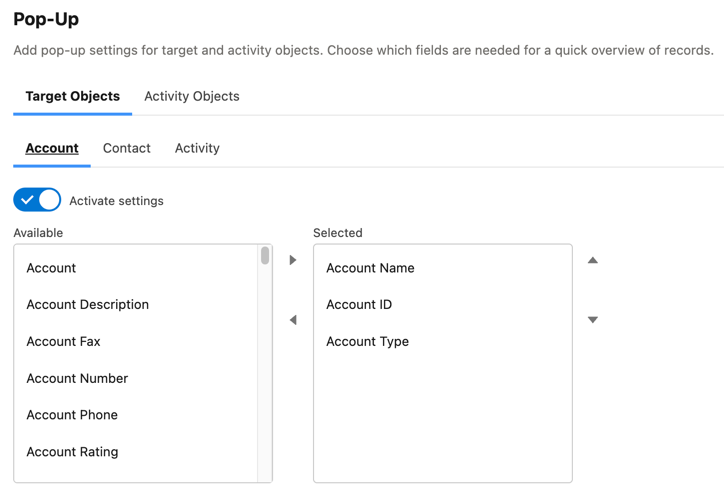Select Account in the Available list

coord(51,268)
